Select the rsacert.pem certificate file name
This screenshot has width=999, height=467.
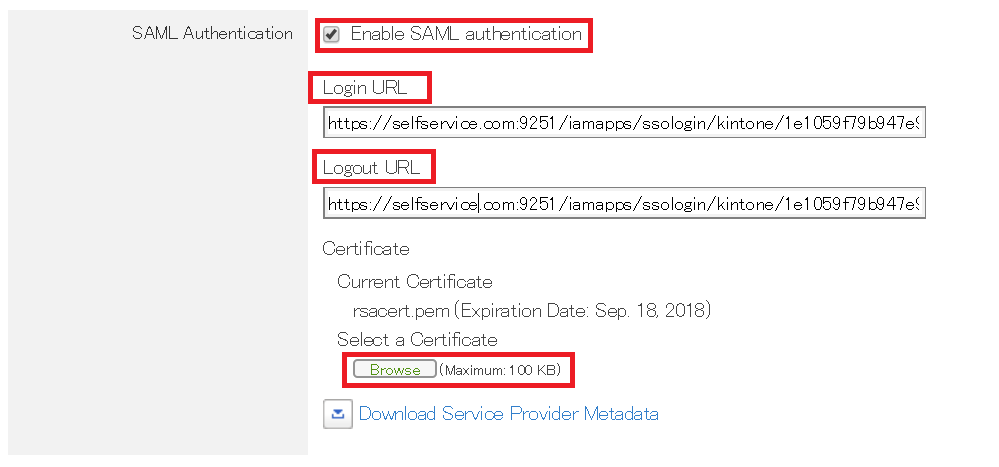394,310
